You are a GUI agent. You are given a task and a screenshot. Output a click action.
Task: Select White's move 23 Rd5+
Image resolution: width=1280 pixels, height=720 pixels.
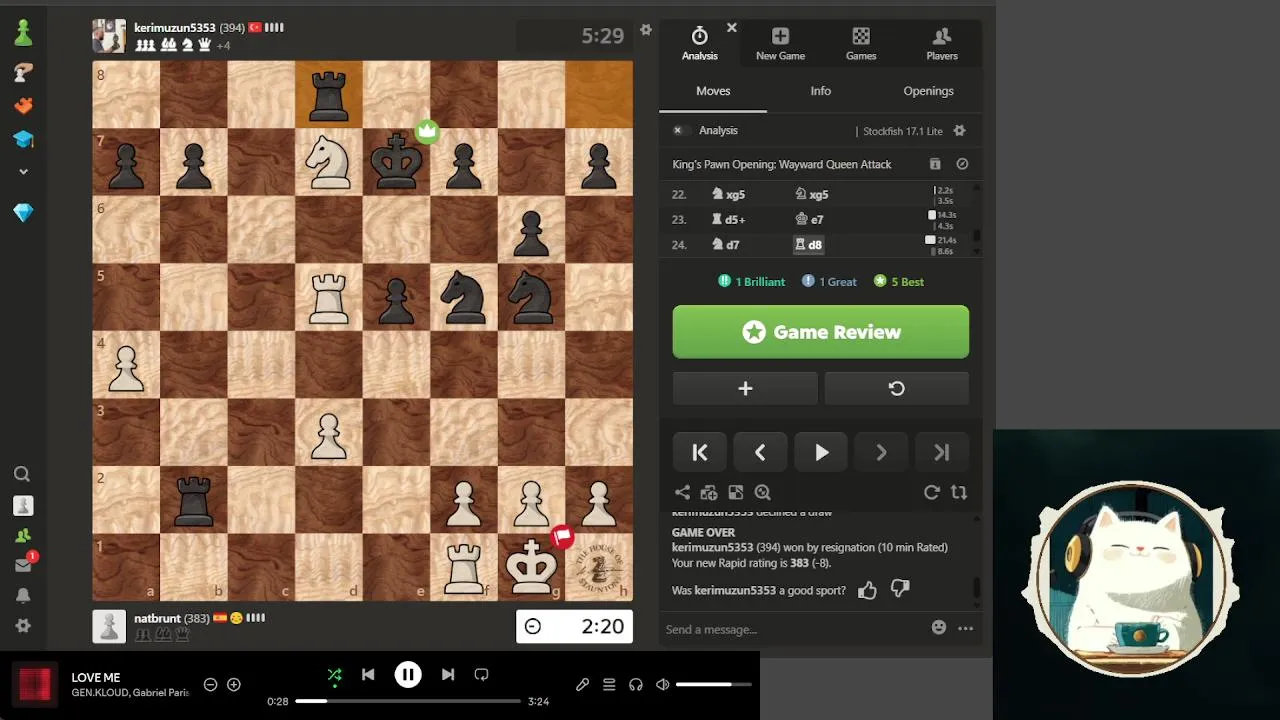729,220
